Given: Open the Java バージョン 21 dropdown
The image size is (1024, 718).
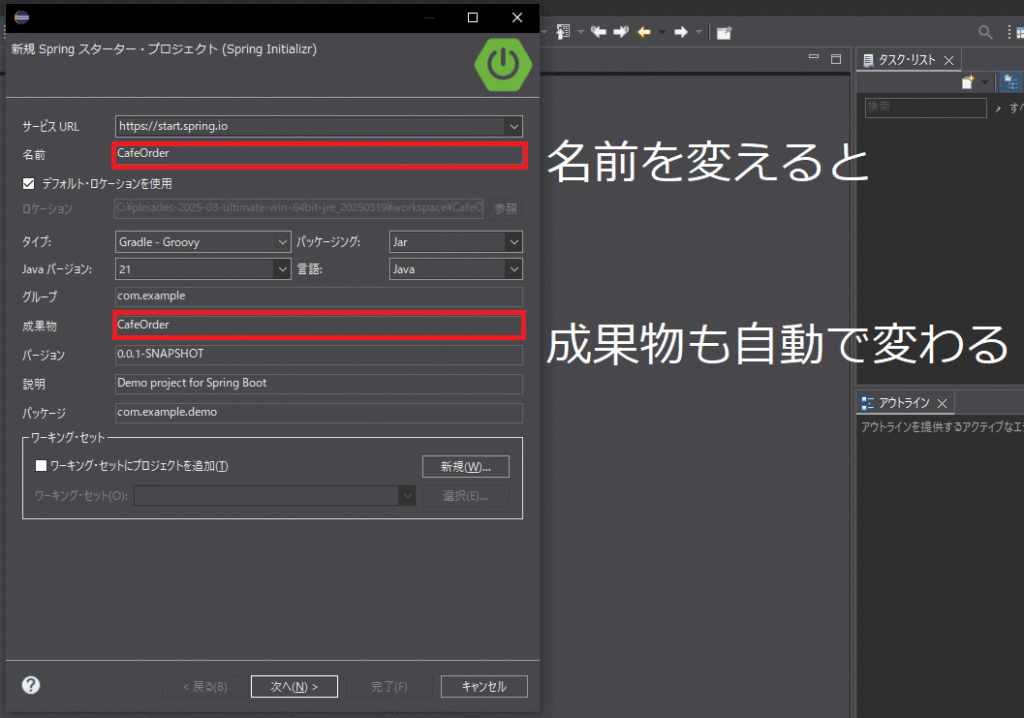Looking at the screenshot, I should (282, 269).
